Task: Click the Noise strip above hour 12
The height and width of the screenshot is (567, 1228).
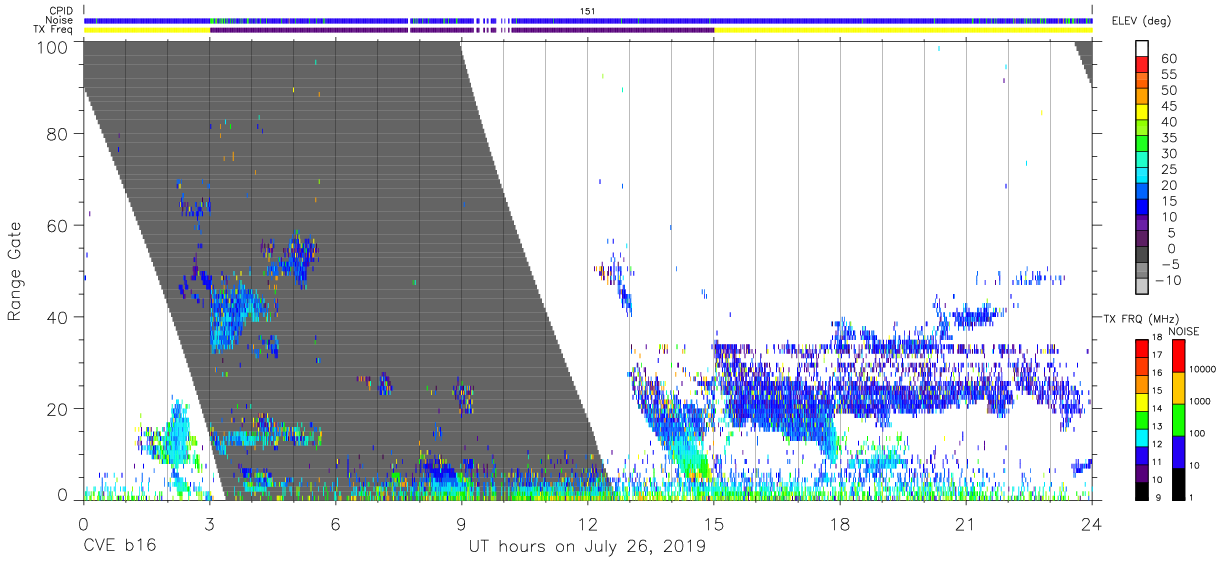Action: click(x=588, y=20)
